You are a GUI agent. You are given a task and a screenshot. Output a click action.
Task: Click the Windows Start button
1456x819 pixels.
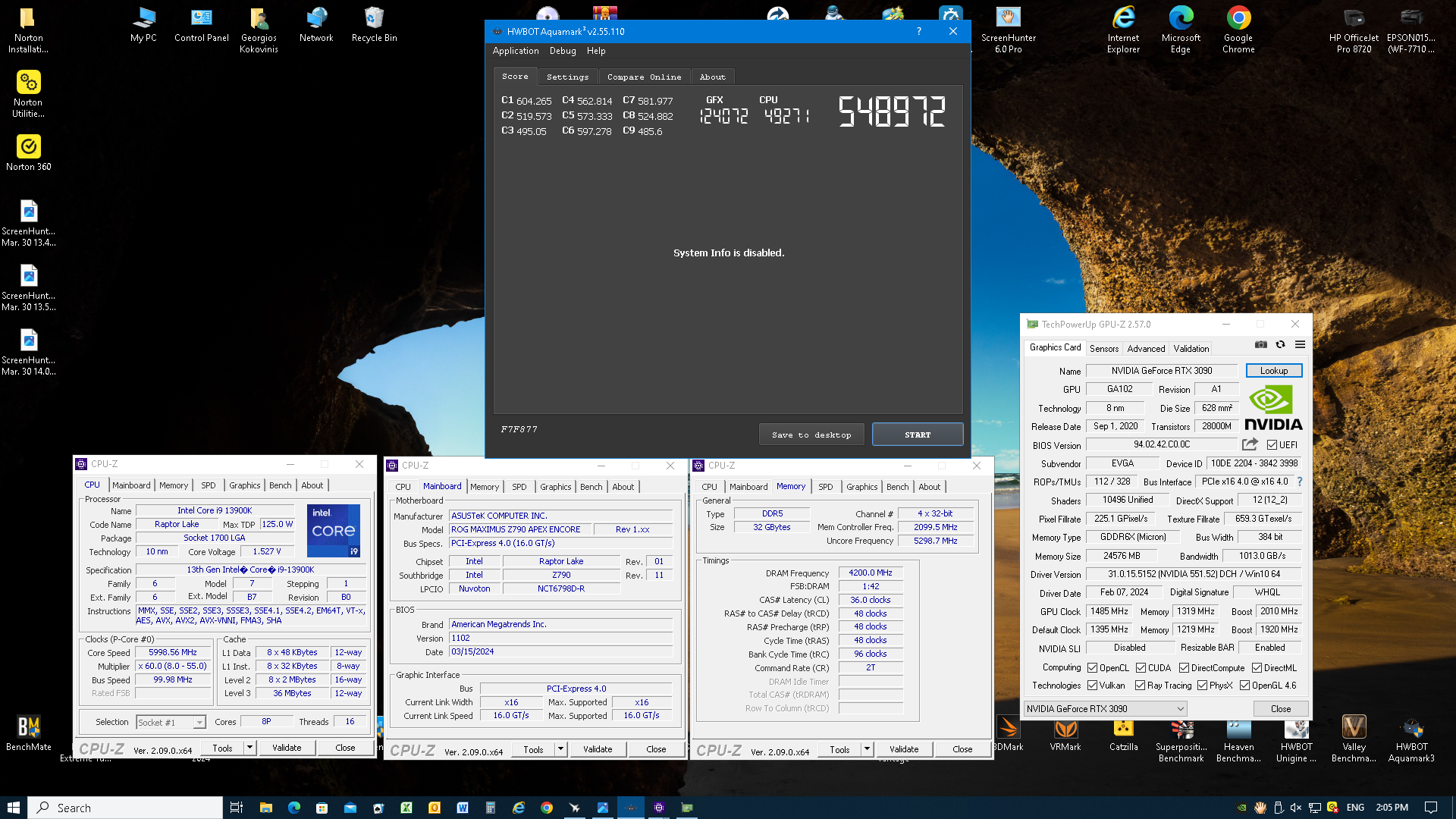pos(13,808)
